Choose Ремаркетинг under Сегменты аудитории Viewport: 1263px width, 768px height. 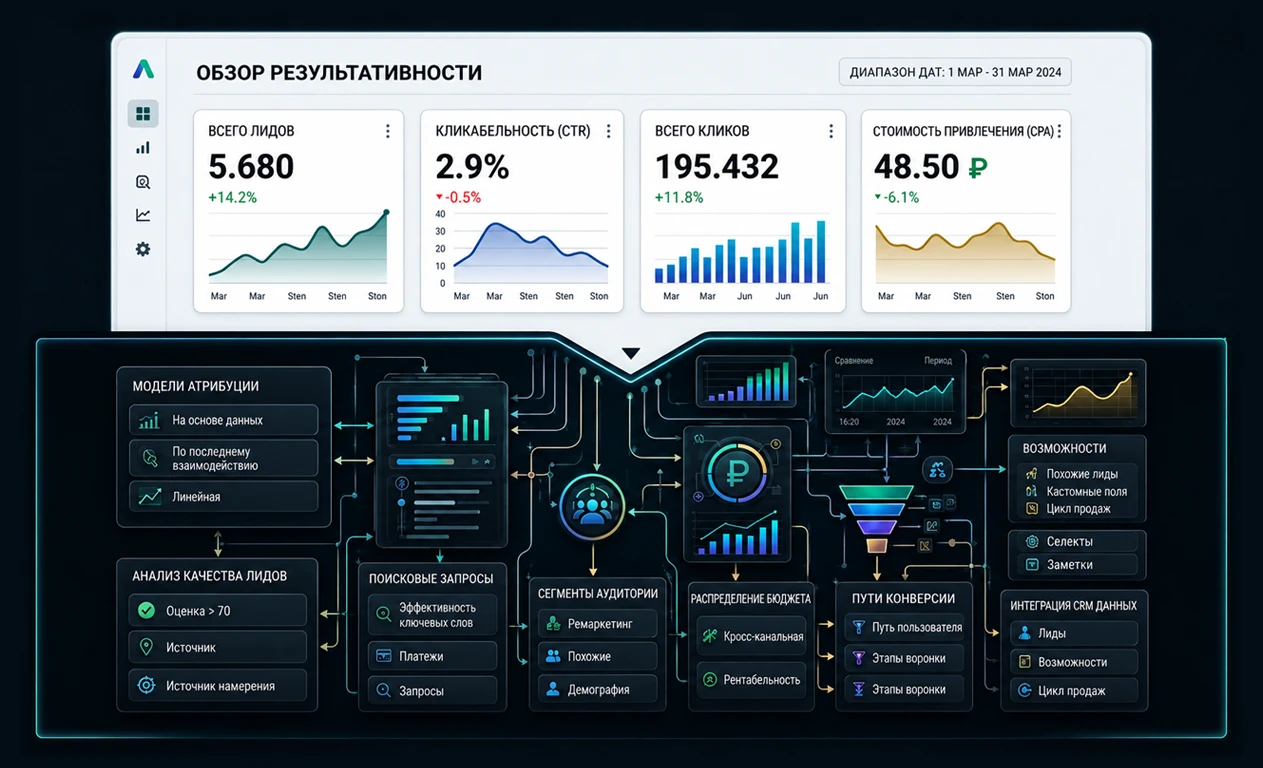(x=597, y=623)
